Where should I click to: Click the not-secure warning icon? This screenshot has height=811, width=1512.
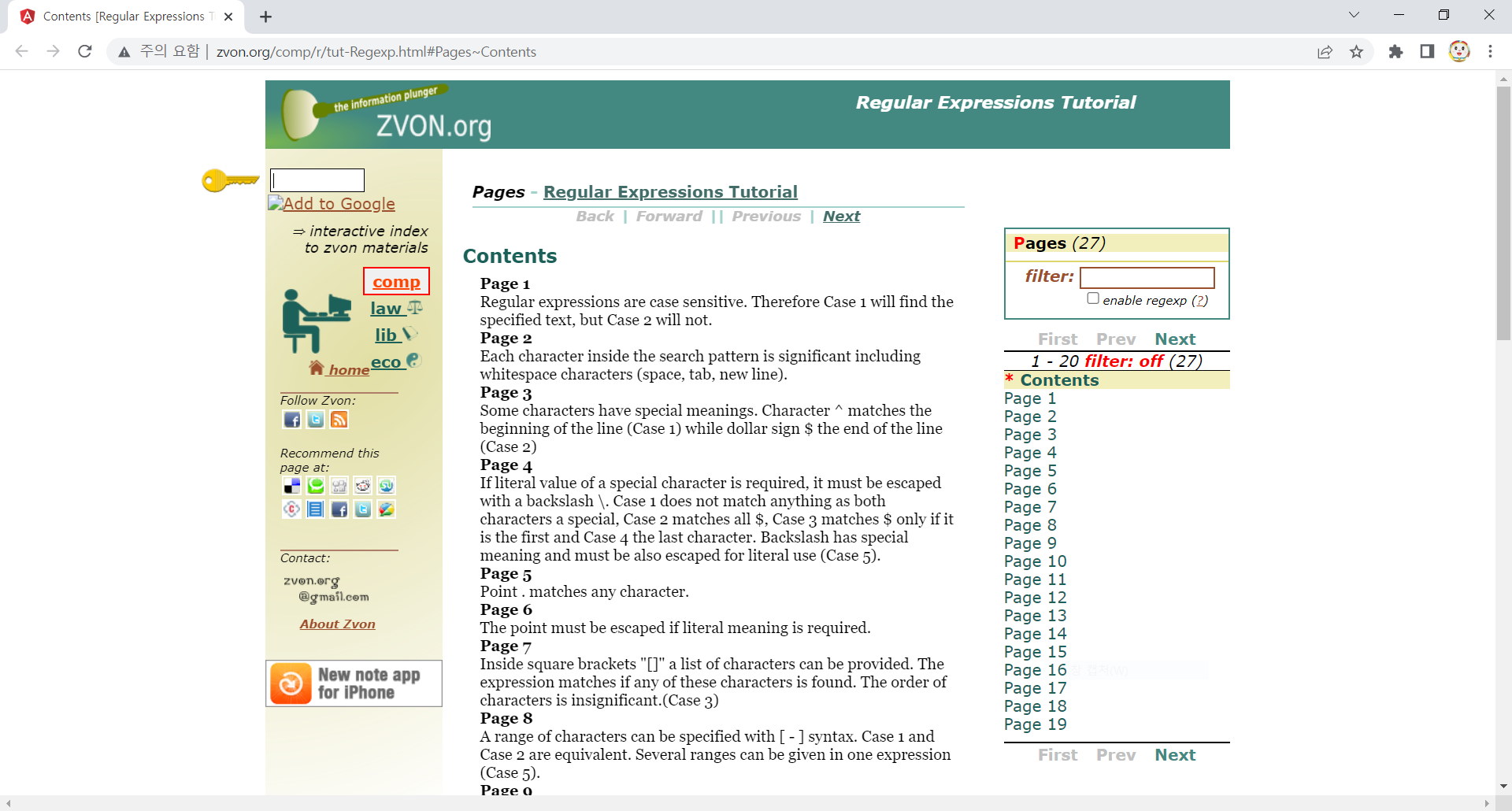pyautogui.click(x=124, y=52)
